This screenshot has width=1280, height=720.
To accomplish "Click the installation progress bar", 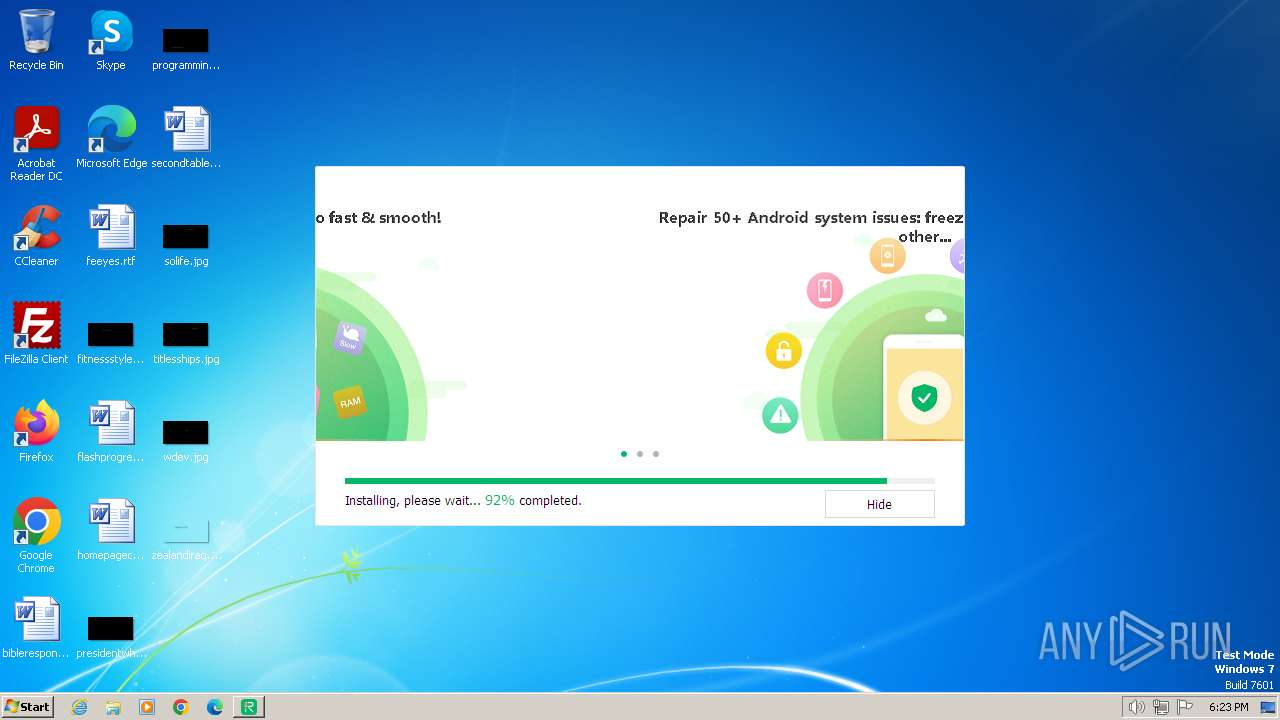I will pyautogui.click(x=640, y=481).
